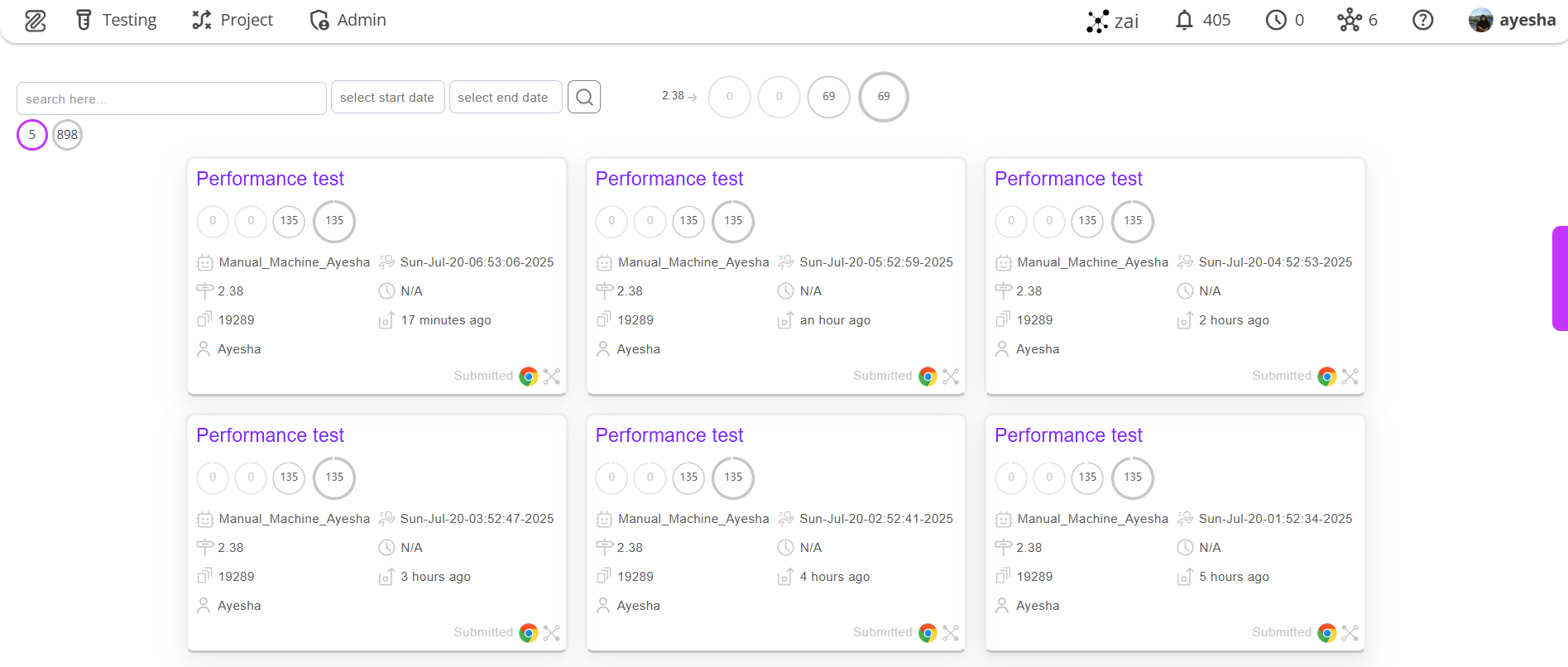
Task: Click the app logo in top-left corner
Action: click(x=35, y=21)
